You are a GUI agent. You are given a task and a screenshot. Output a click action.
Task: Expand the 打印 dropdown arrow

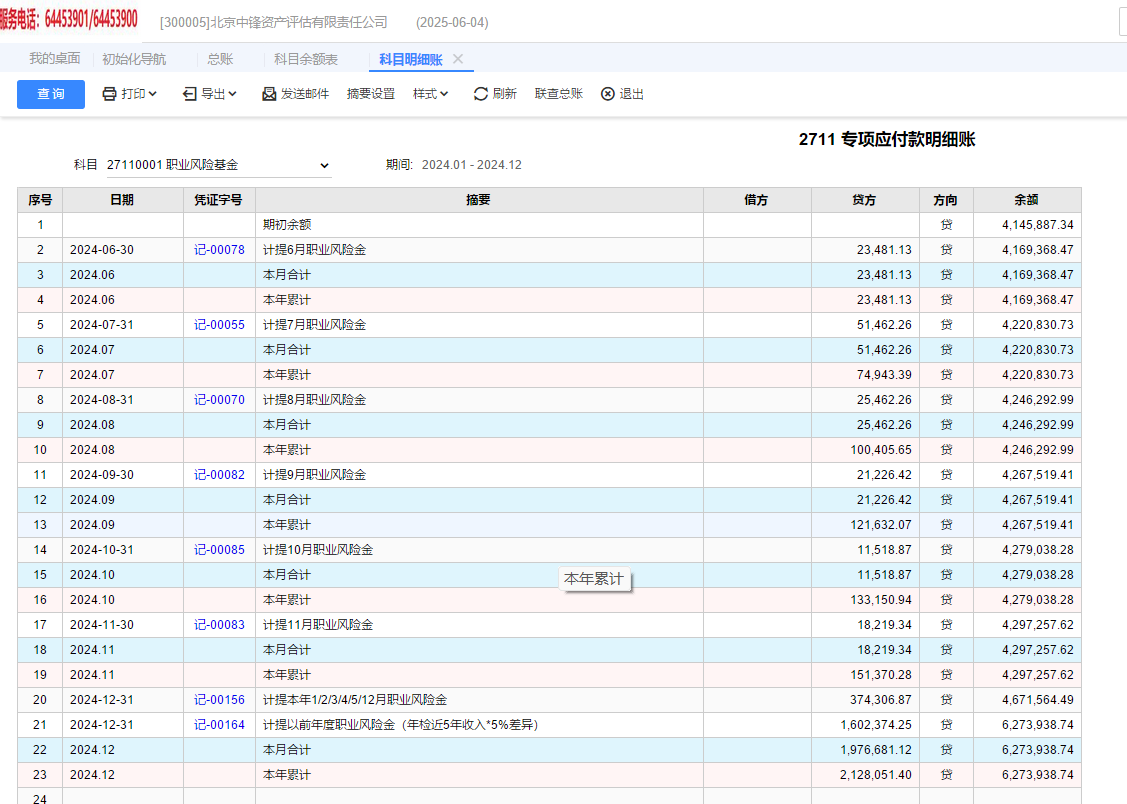point(154,94)
